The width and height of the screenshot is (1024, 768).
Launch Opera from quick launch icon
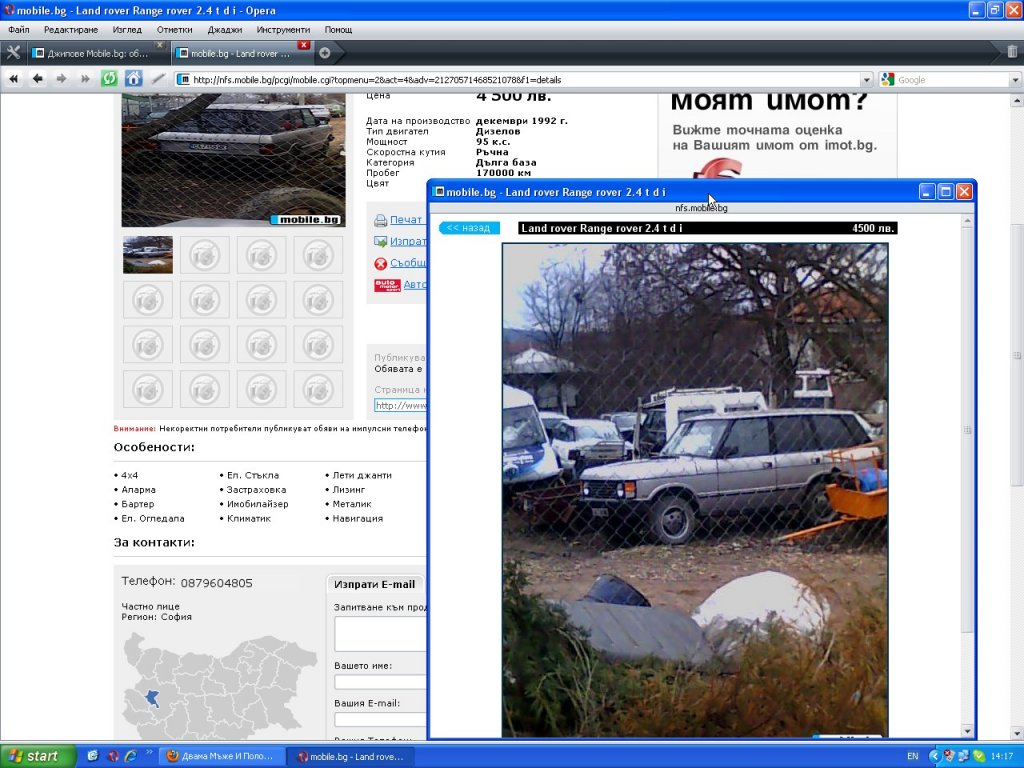112,756
